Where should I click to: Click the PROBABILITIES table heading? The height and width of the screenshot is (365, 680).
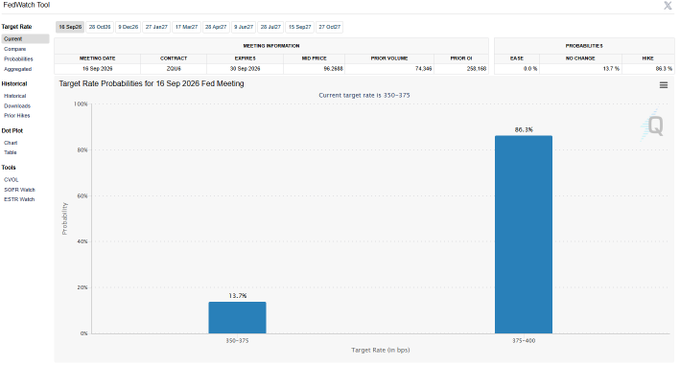click(584, 46)
